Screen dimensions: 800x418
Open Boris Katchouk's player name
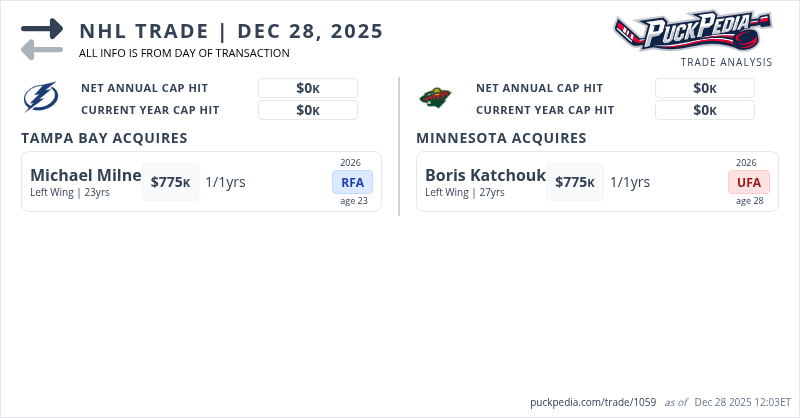pos(485,176)
